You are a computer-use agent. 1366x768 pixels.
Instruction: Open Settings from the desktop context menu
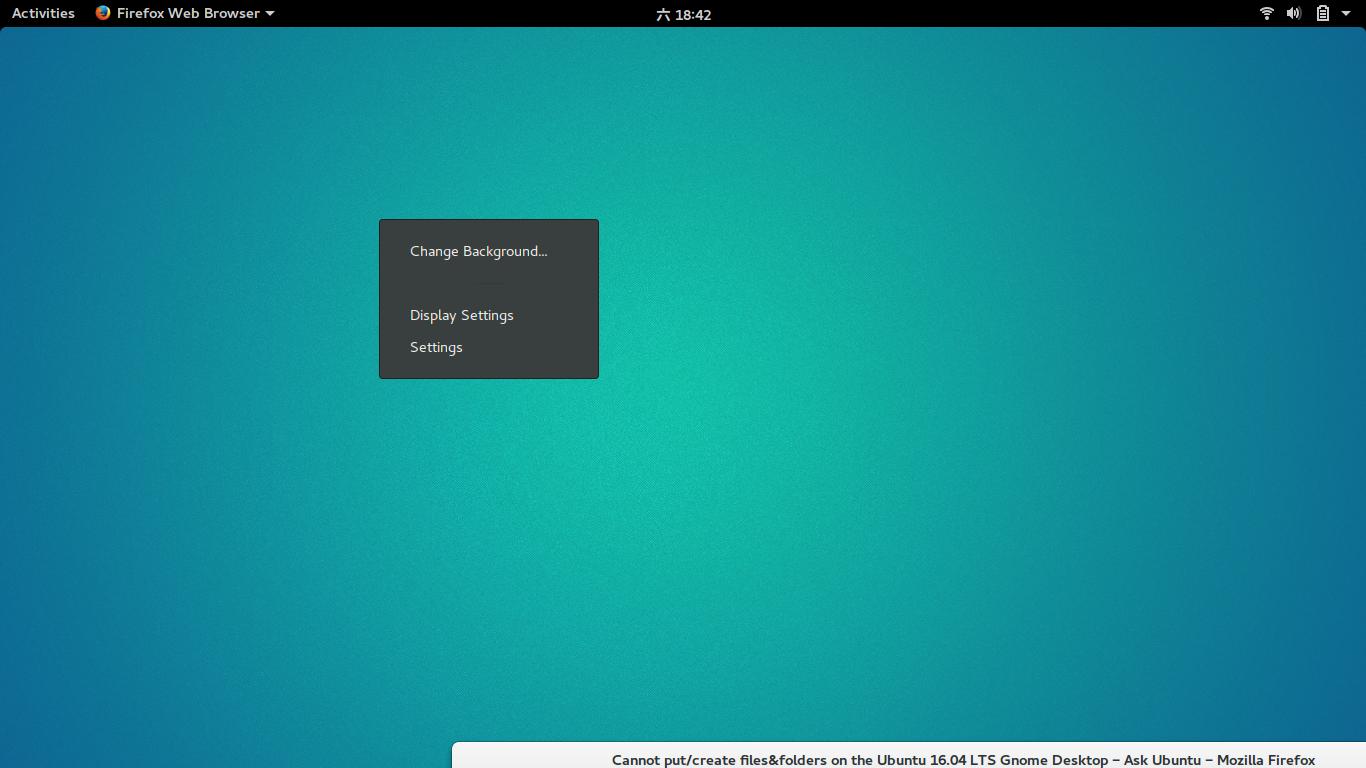point(436,347)
